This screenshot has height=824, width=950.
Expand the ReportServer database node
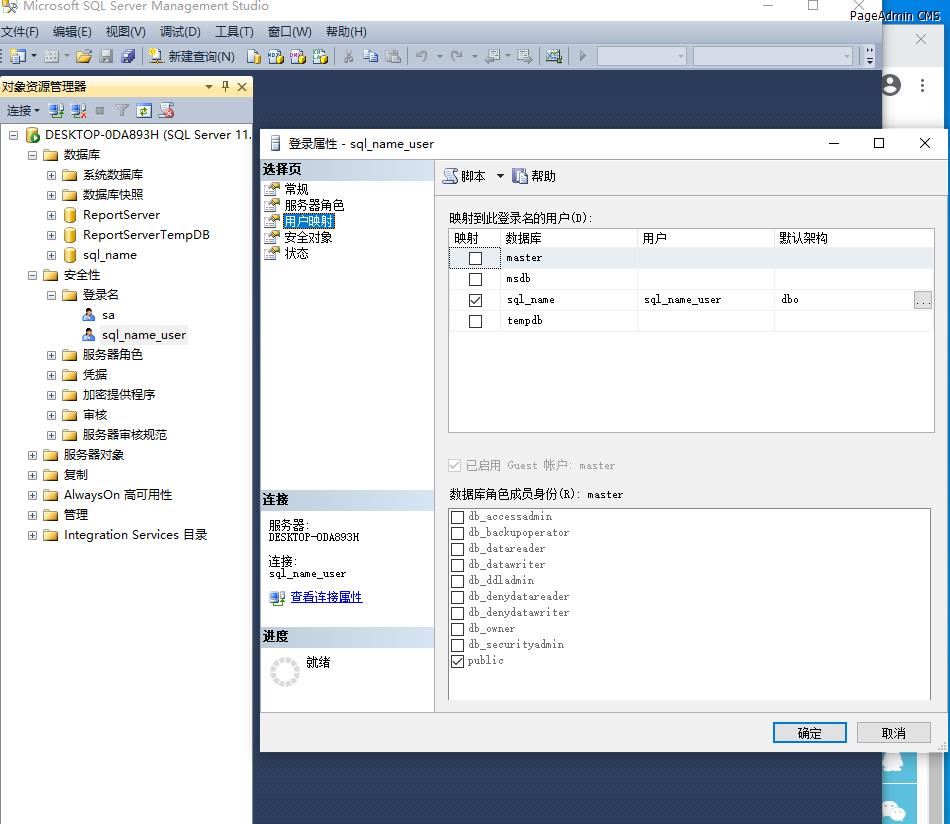tap(51, 215)
